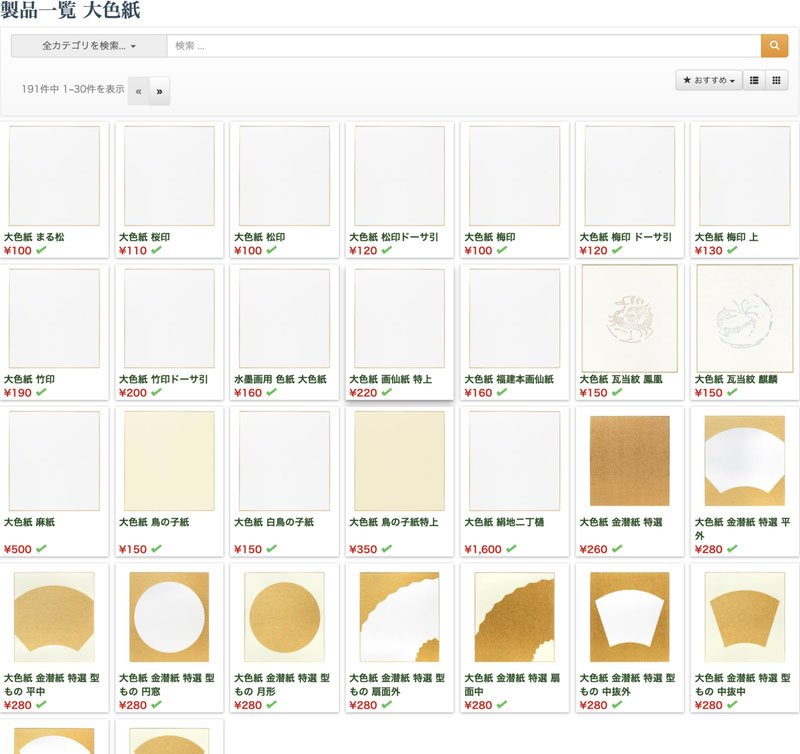Switch to list view layout
This screenshot has width=800, height=754.
(754, 81)
